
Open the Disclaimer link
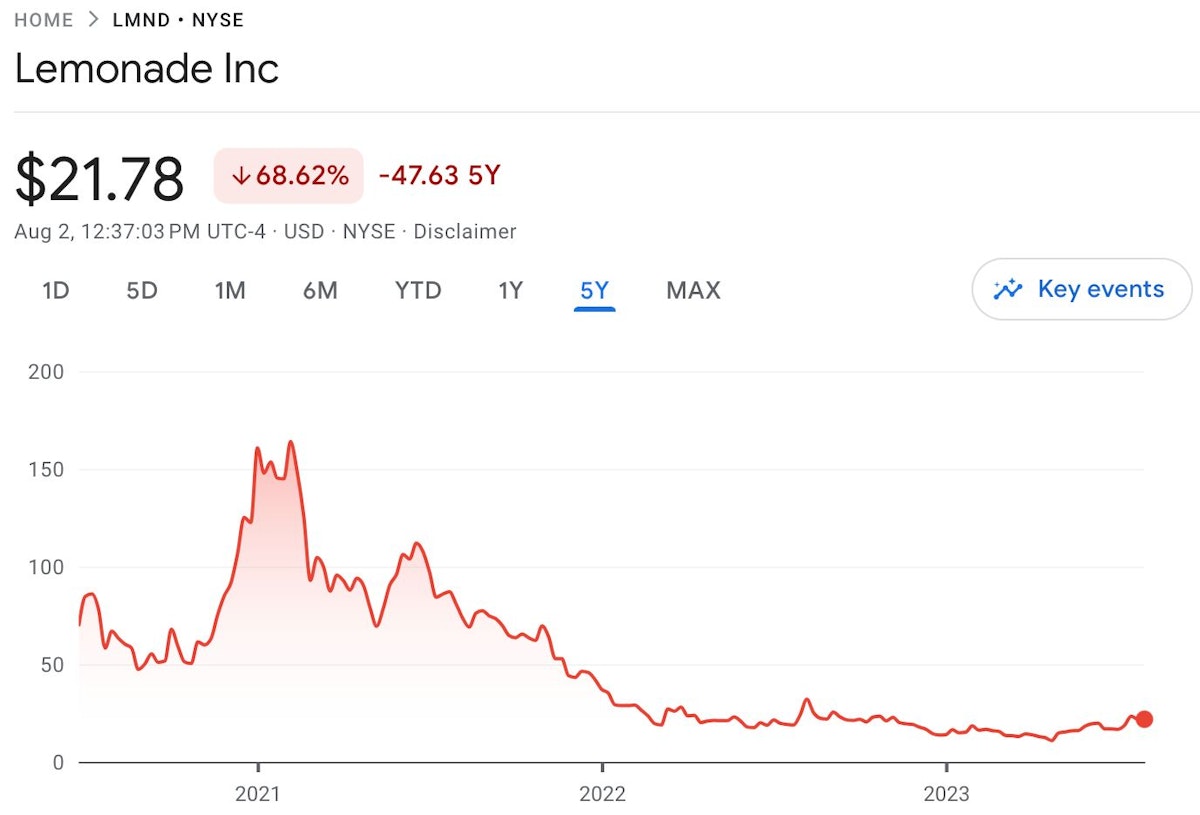click(465, 232)
